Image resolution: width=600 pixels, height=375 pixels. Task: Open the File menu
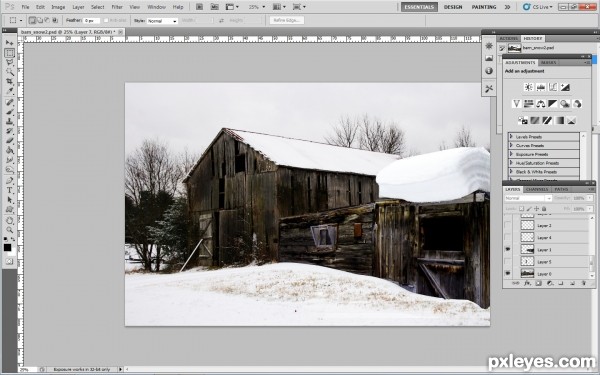[25, 7]
